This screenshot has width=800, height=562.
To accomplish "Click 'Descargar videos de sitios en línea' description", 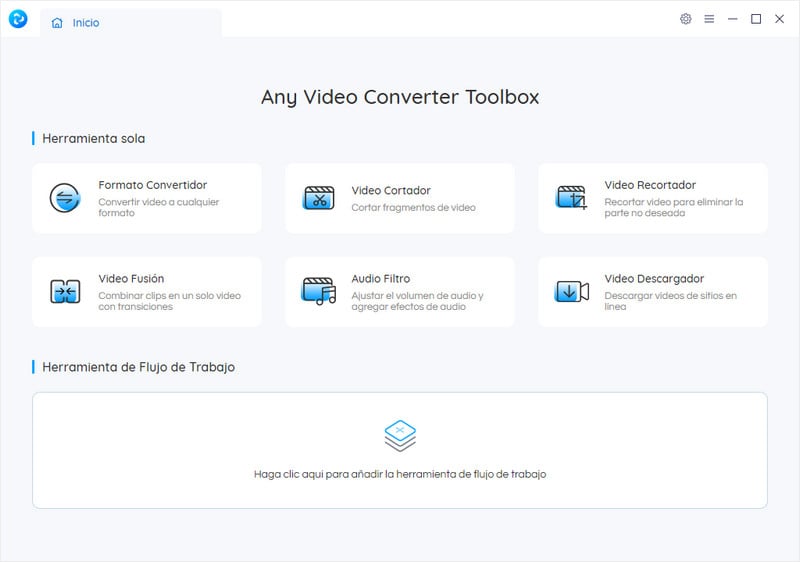I will (670, 301).
